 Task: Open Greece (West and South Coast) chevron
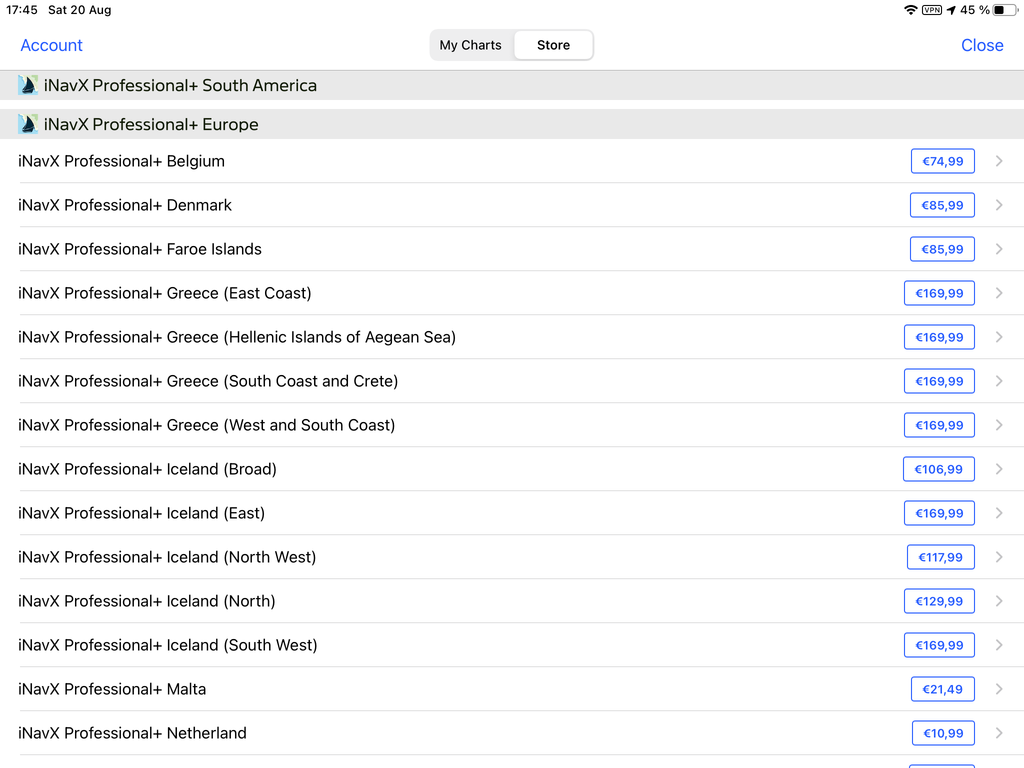click(999, 425)
